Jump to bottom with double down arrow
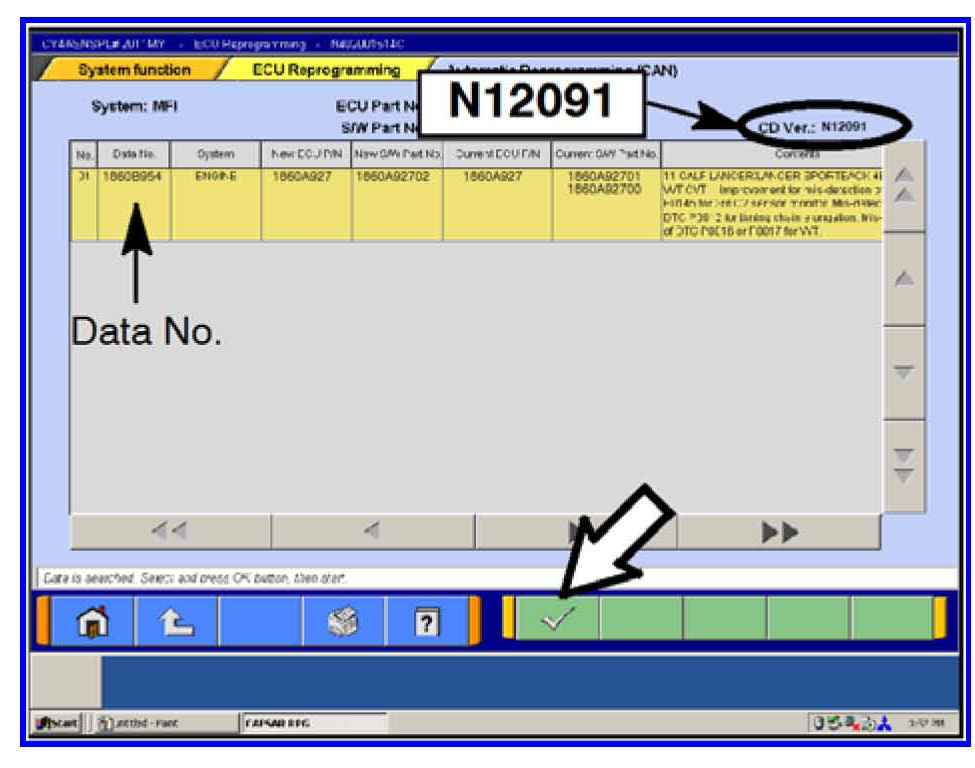This screenshot has width=975, height=768. tap(903, 465)
